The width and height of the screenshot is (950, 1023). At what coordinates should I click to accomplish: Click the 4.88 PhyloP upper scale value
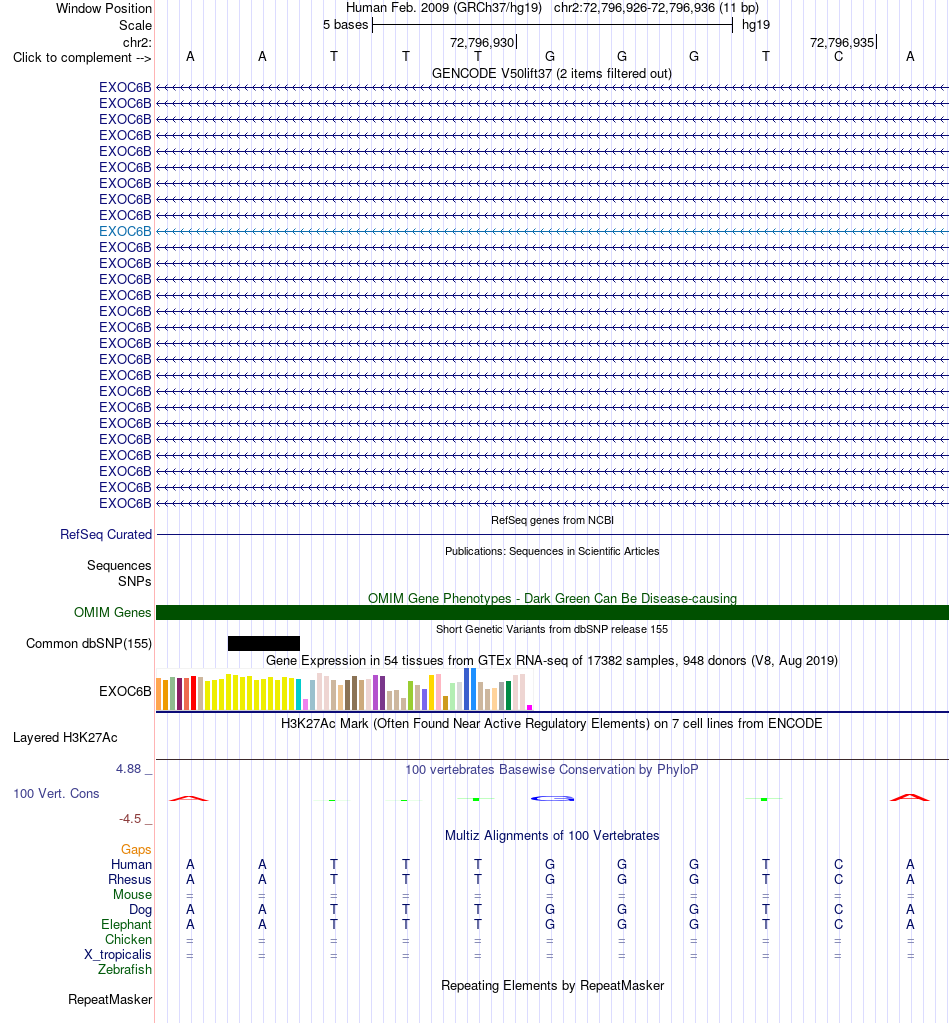(x=129, y=769)
